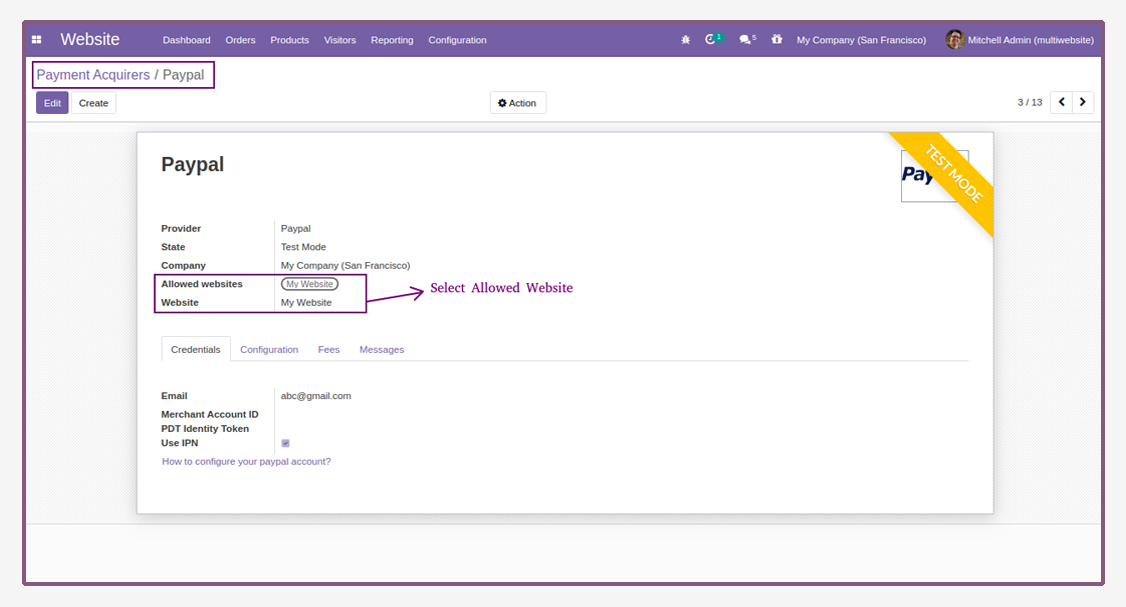Click the email value abc@gmail.com
Image resolution: width=1126 pixels, height=607 pixels.
pyautogui.click(x=316, y=396)
